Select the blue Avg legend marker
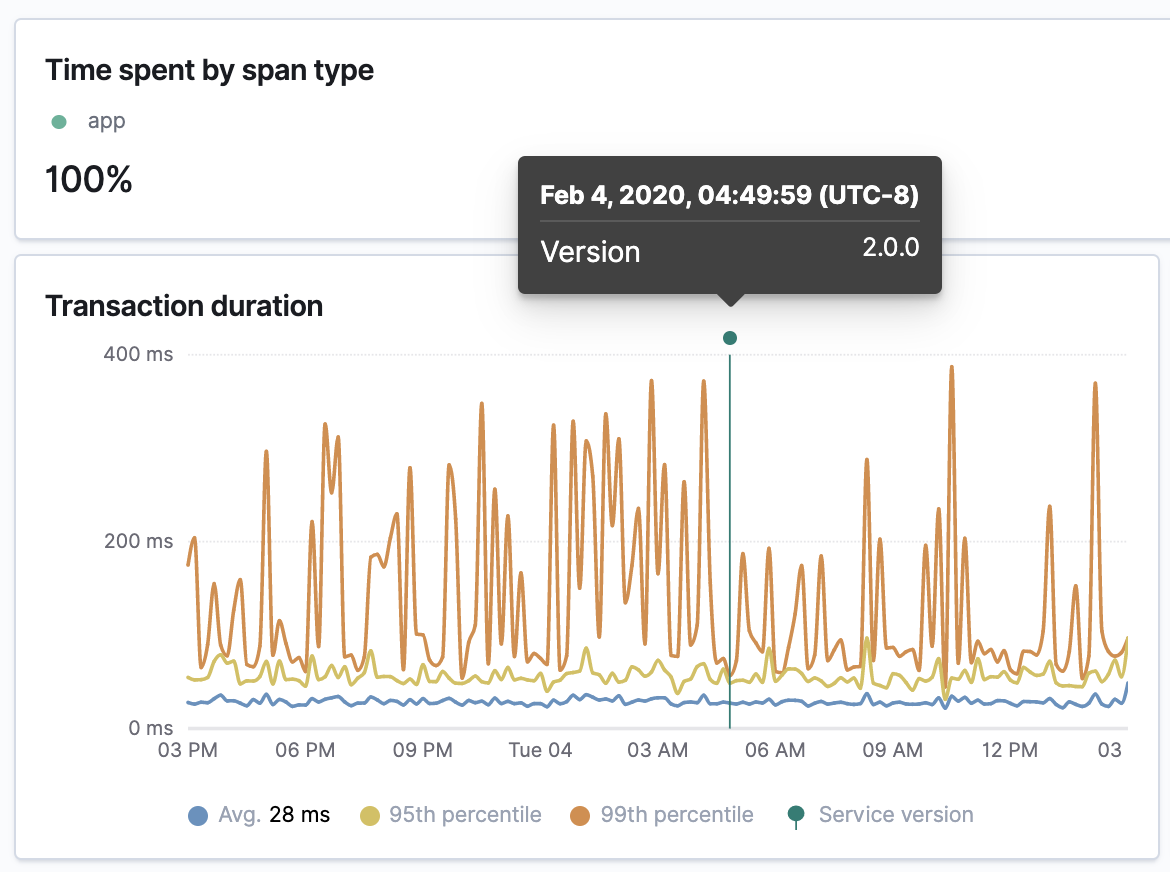This screenshot has width=1170, height=872. point(198,815)
